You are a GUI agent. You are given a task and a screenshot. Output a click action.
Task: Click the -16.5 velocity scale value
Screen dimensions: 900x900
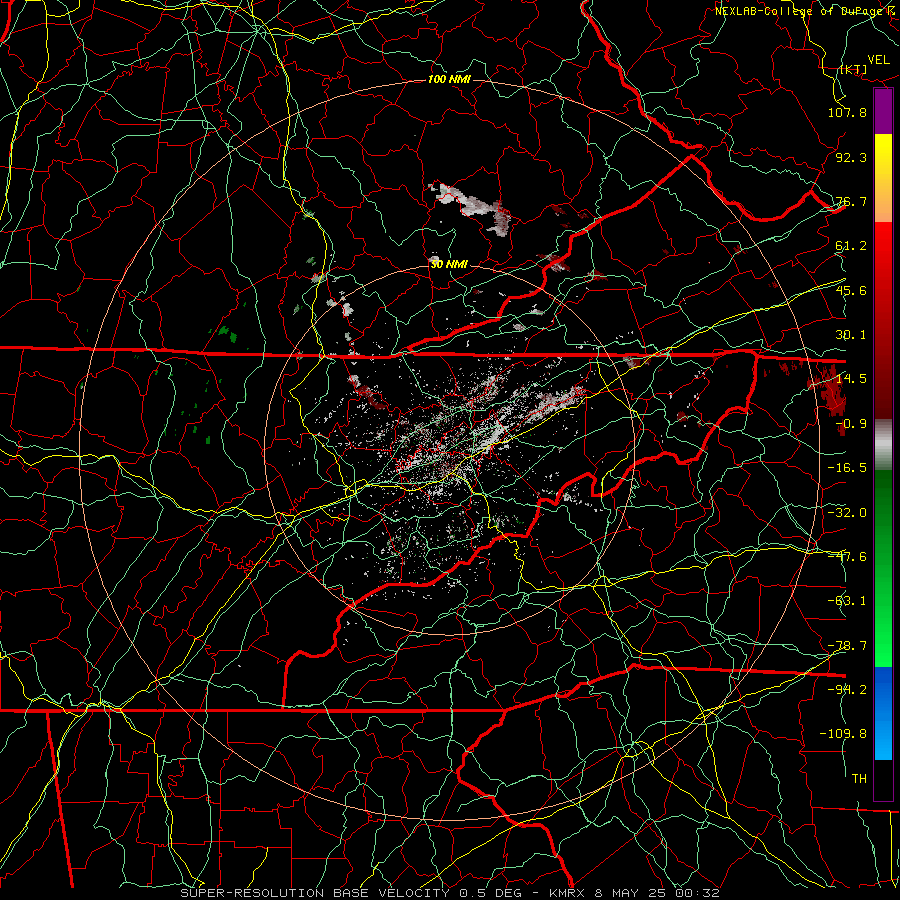coord(847,468)
